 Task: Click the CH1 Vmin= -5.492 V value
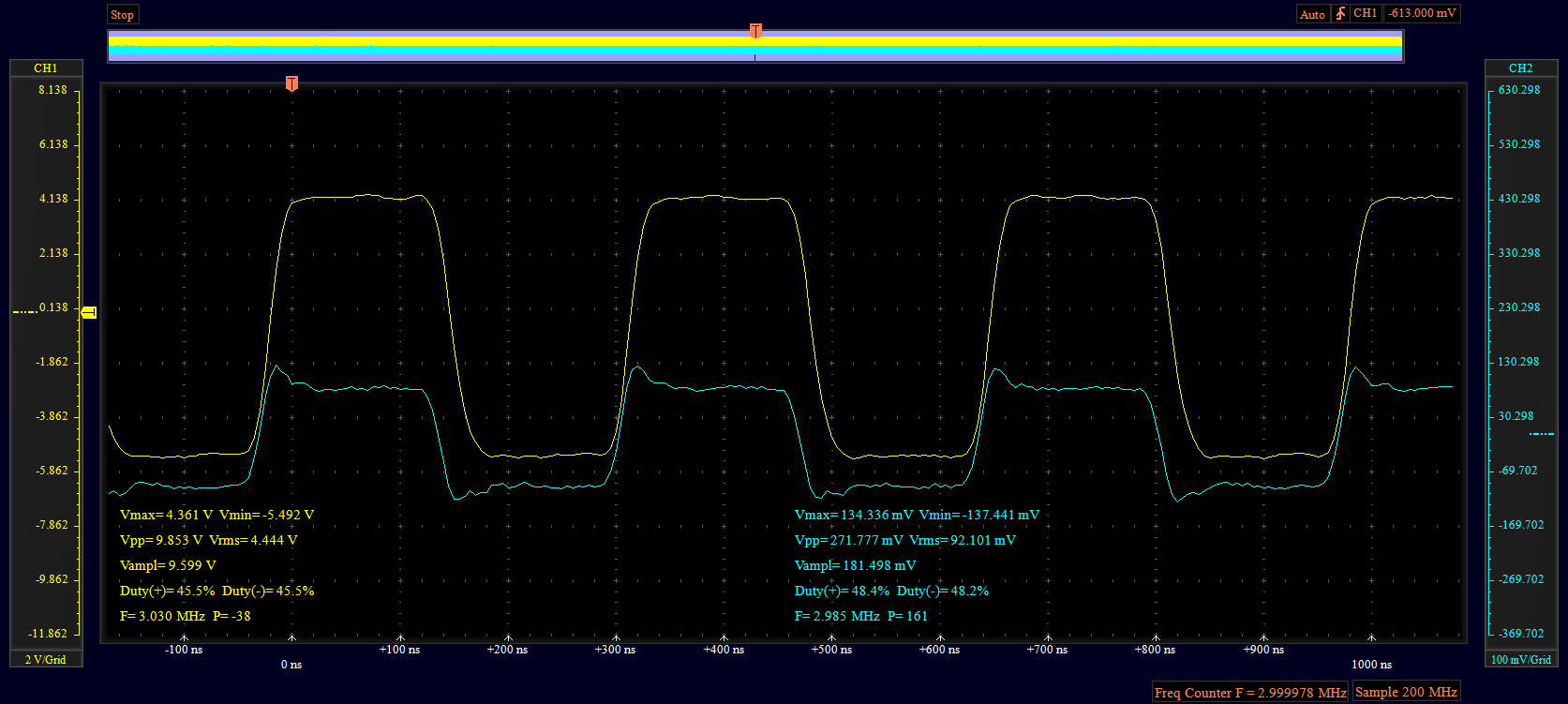tap(266, 515)
